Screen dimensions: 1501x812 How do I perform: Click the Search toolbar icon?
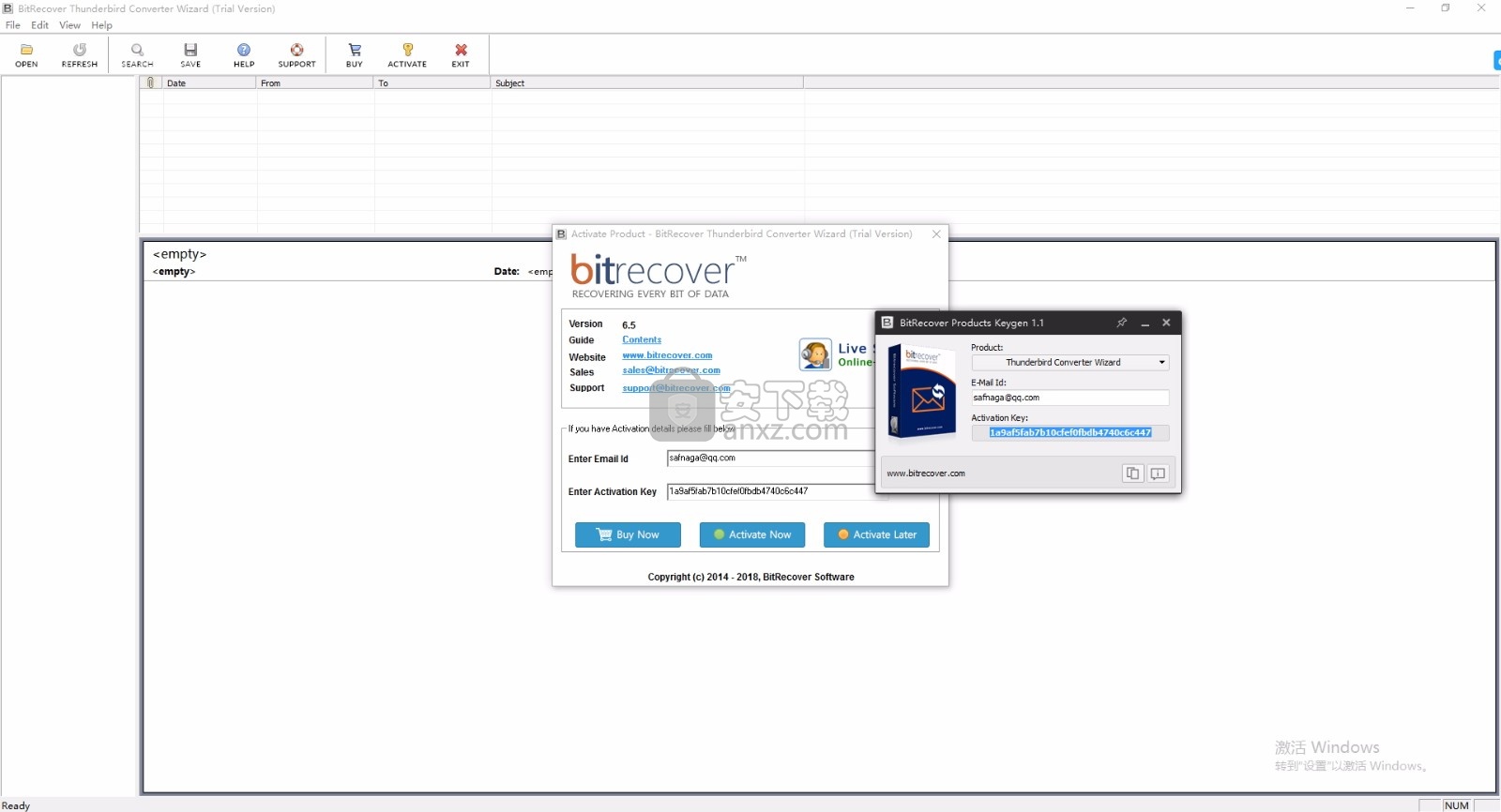coord(137,54)
